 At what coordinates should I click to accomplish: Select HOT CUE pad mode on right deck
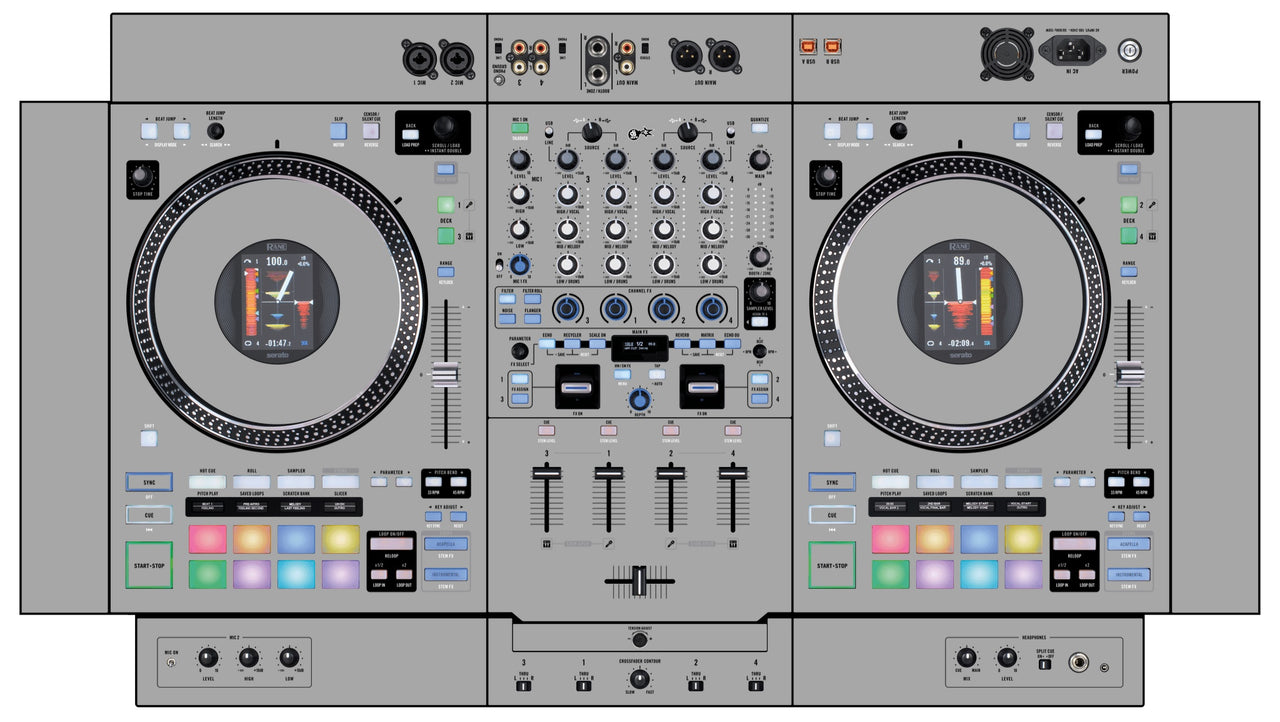[891, 482]
